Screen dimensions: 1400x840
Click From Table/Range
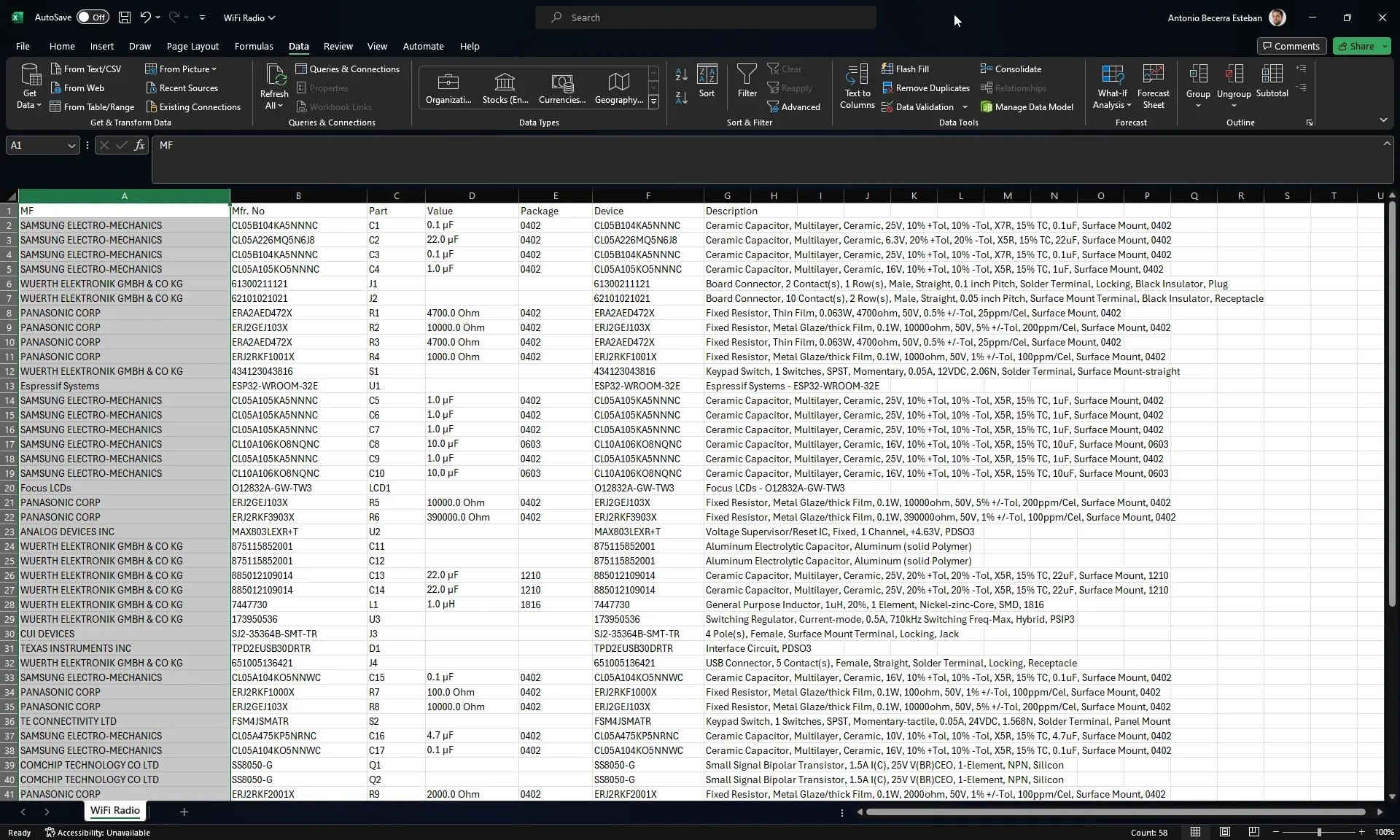point(92,106)
